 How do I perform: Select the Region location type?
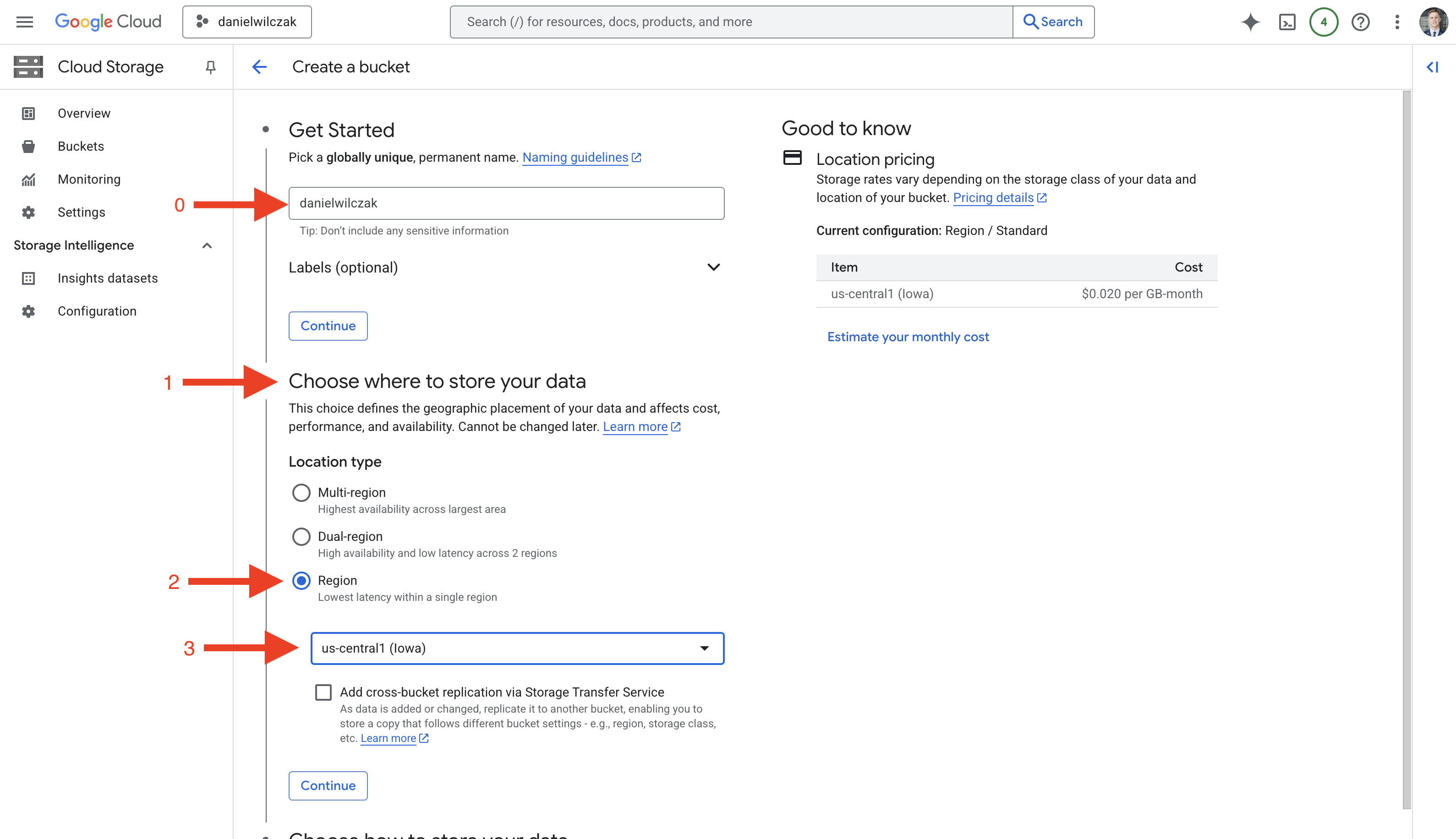pos(301,580)
